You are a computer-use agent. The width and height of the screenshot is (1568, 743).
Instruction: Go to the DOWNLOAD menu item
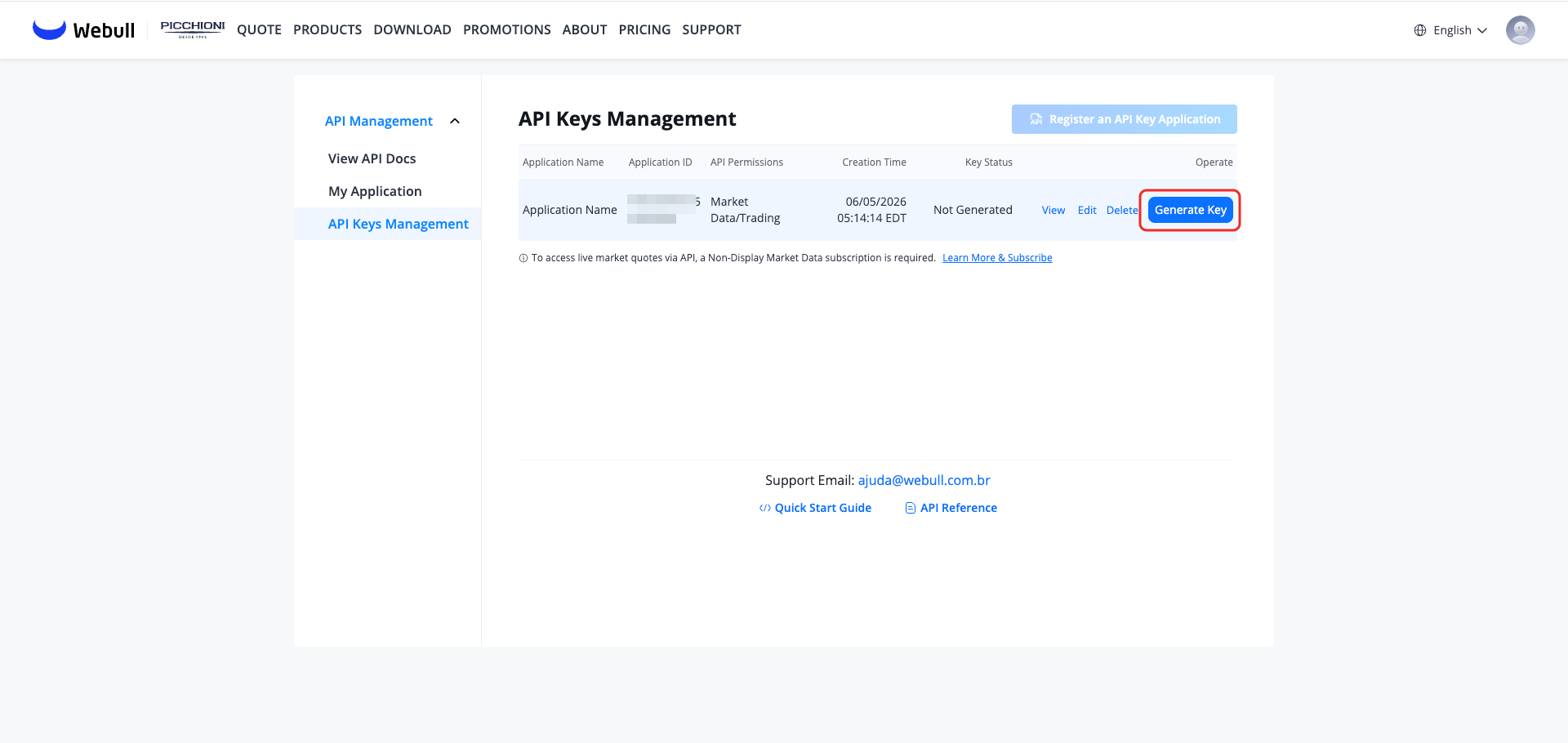coord(412,29)
